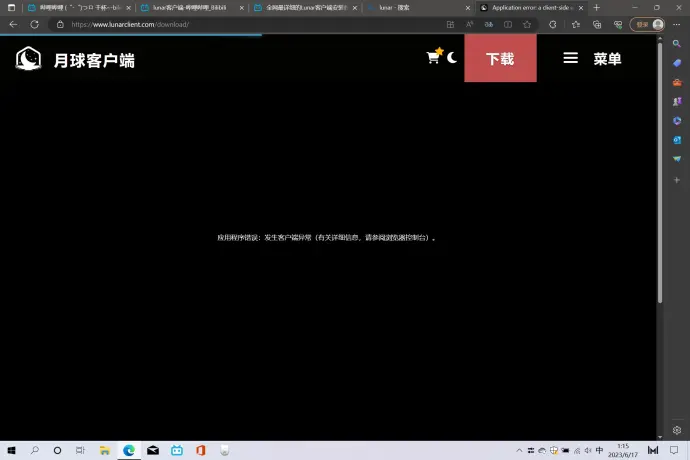The width and height of the screenshot is (690, 460).
Task: Open the sidebar Microsoft 365 icon
Action: (x=677, y=120)
